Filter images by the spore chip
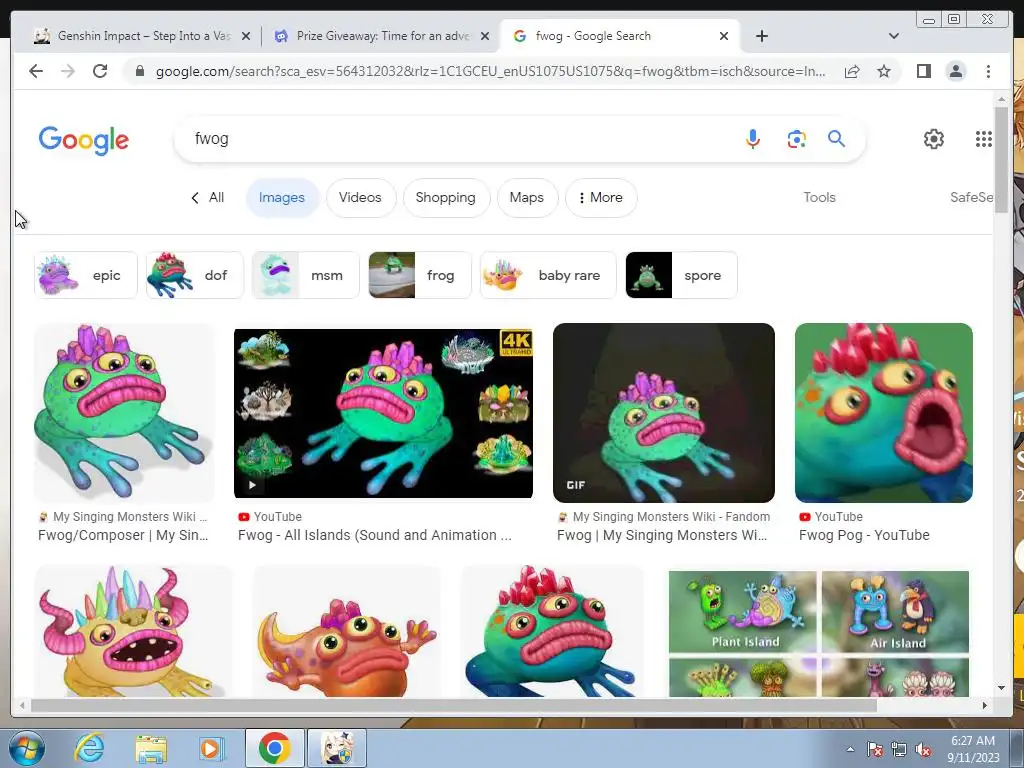 680,275
